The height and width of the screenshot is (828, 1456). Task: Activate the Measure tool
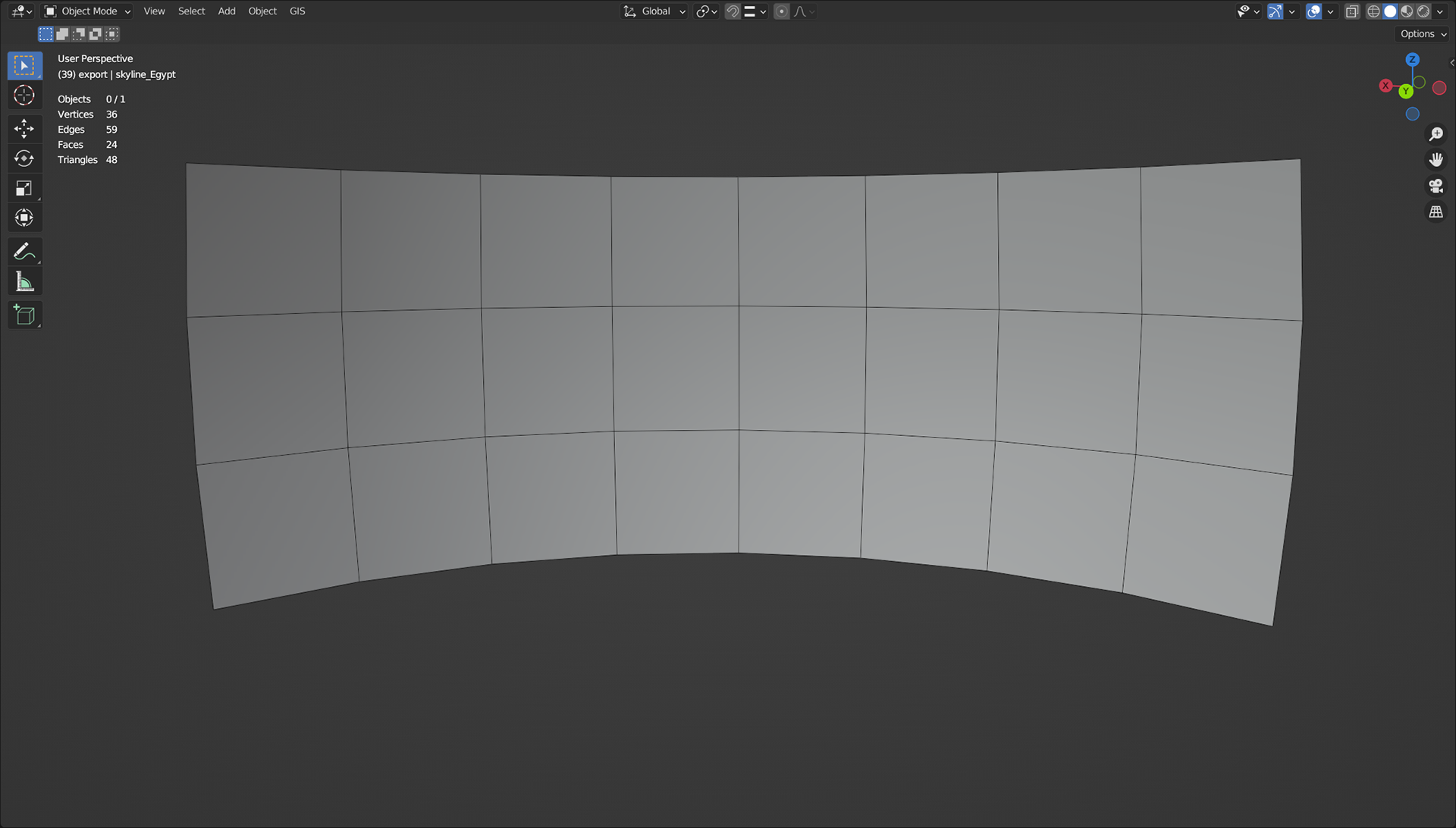tap(24, 282)
